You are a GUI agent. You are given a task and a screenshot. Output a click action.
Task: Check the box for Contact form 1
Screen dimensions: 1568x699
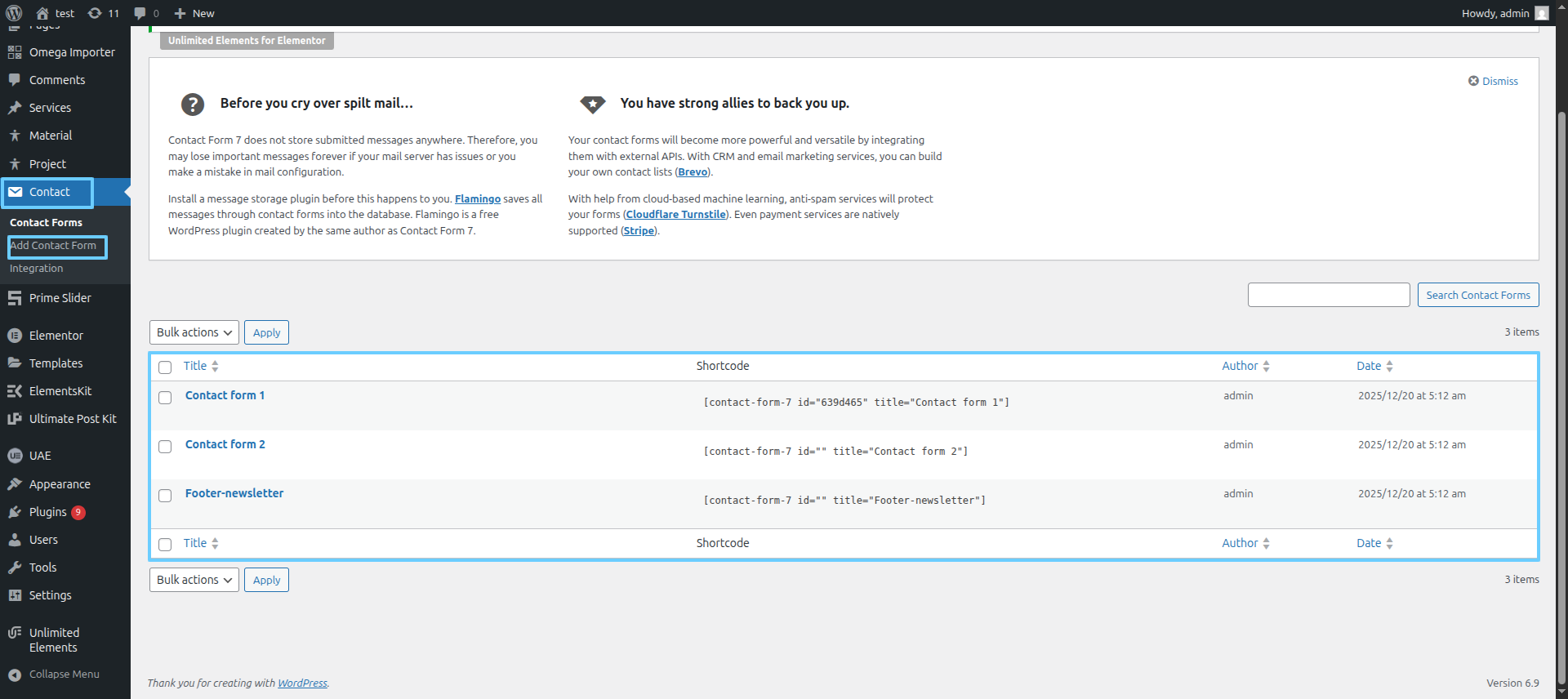click(x=165, y=398)
